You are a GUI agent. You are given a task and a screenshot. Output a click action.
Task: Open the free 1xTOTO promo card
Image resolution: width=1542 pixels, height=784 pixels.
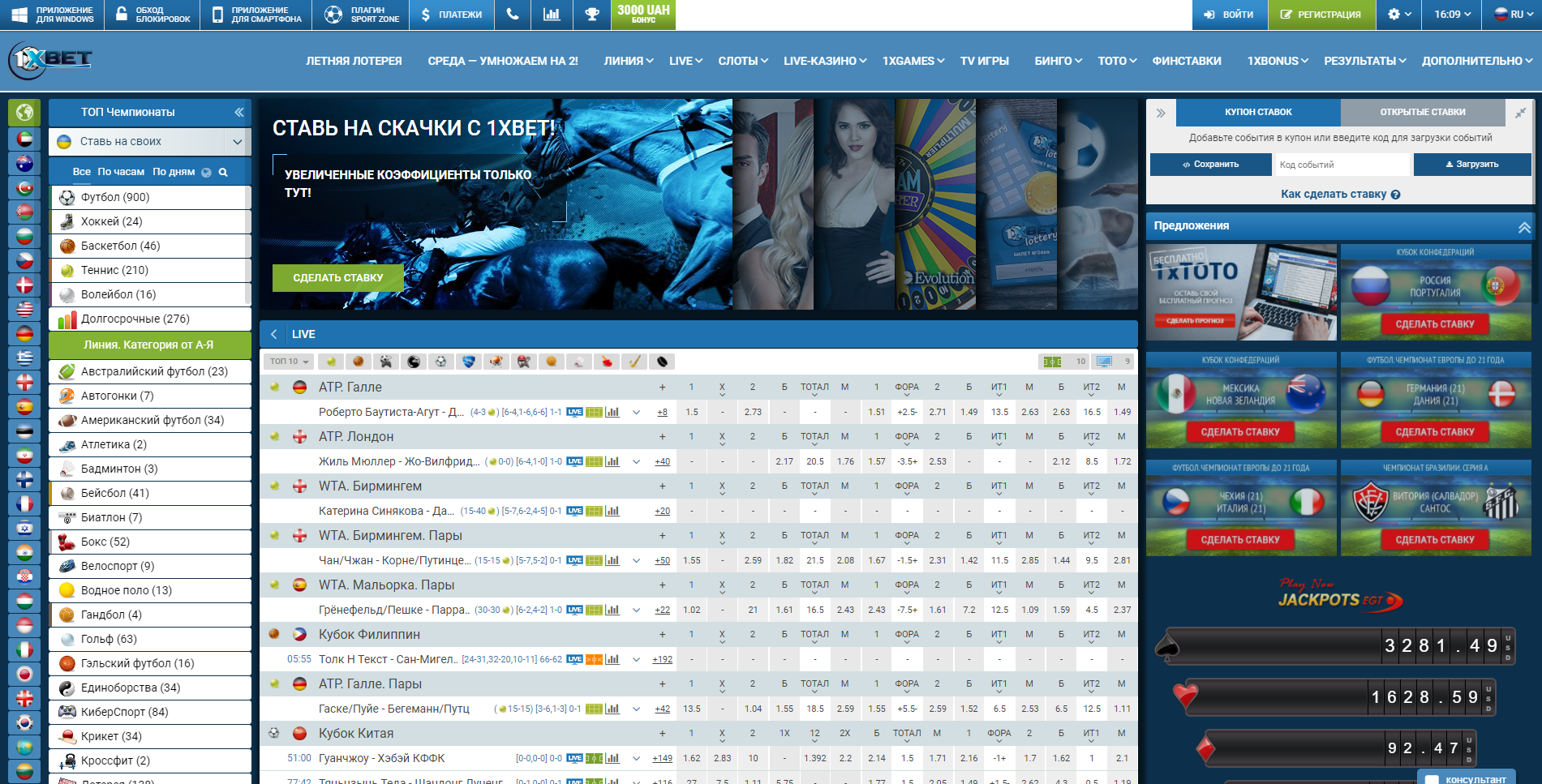[x=1240, y=292]
